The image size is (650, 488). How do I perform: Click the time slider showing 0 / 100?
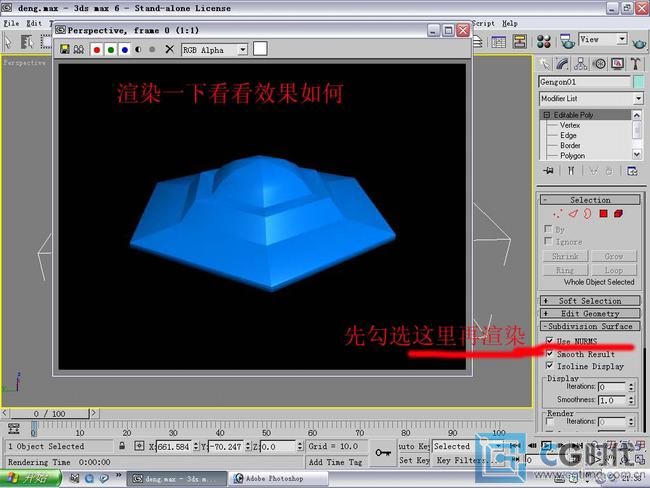click(49, 413)
